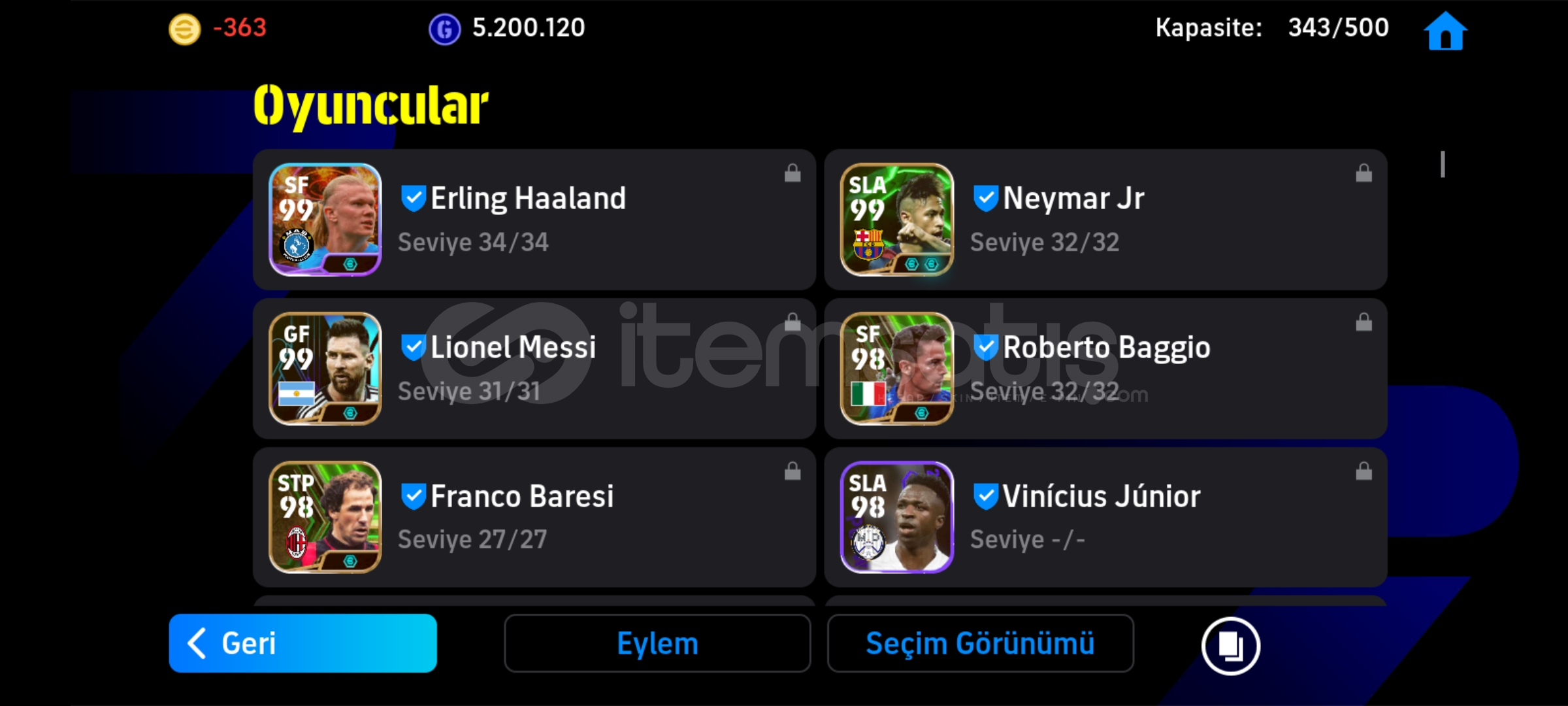Tap the lock icon on Roberto Baggio
Screen dimensions: 1568x706
[x=1364, y=322]
